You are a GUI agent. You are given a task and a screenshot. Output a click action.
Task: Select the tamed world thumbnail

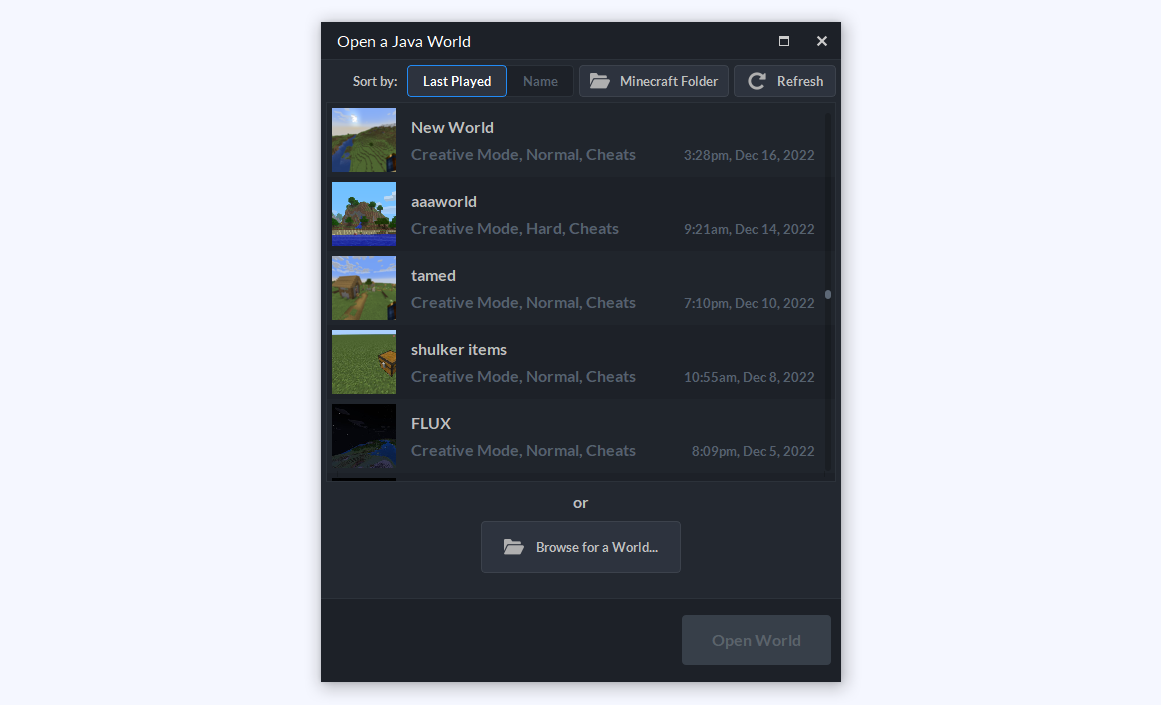pyautogui.click(x=364, y=288)
